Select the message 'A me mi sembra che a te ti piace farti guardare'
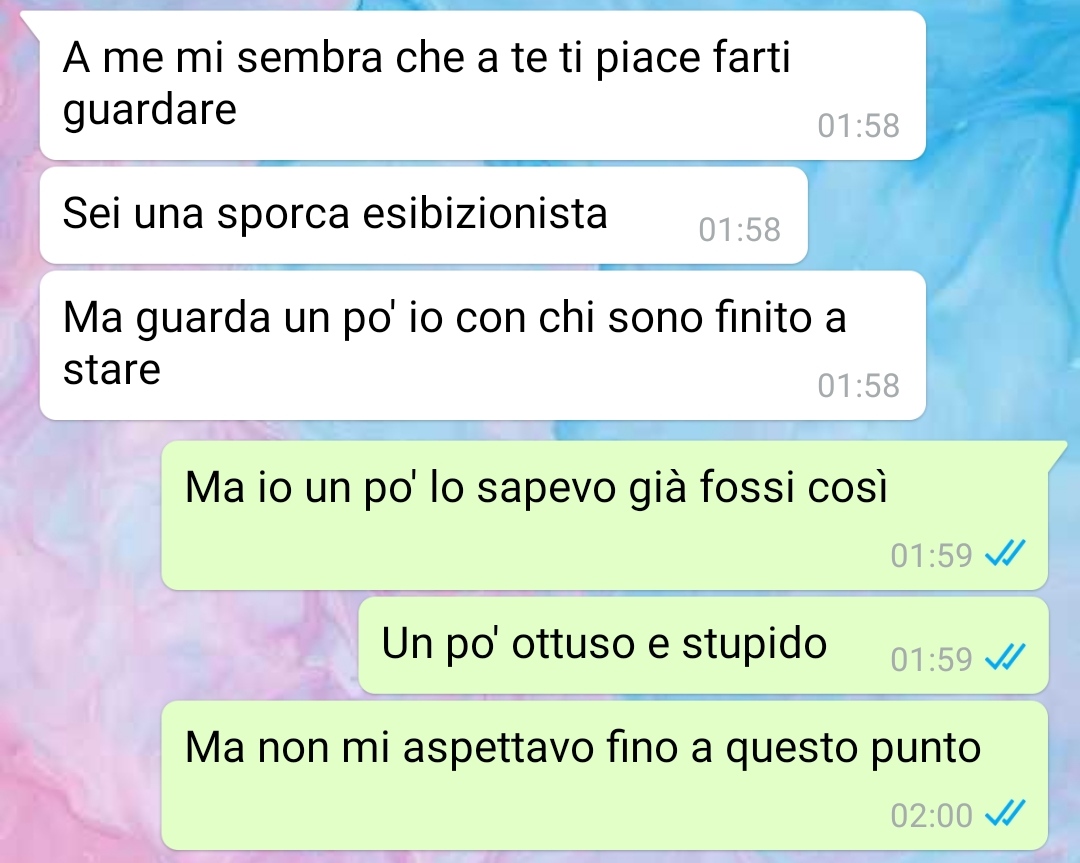Image resolution: width=1080 pixels, height=863 pixels. pos(482,85)
